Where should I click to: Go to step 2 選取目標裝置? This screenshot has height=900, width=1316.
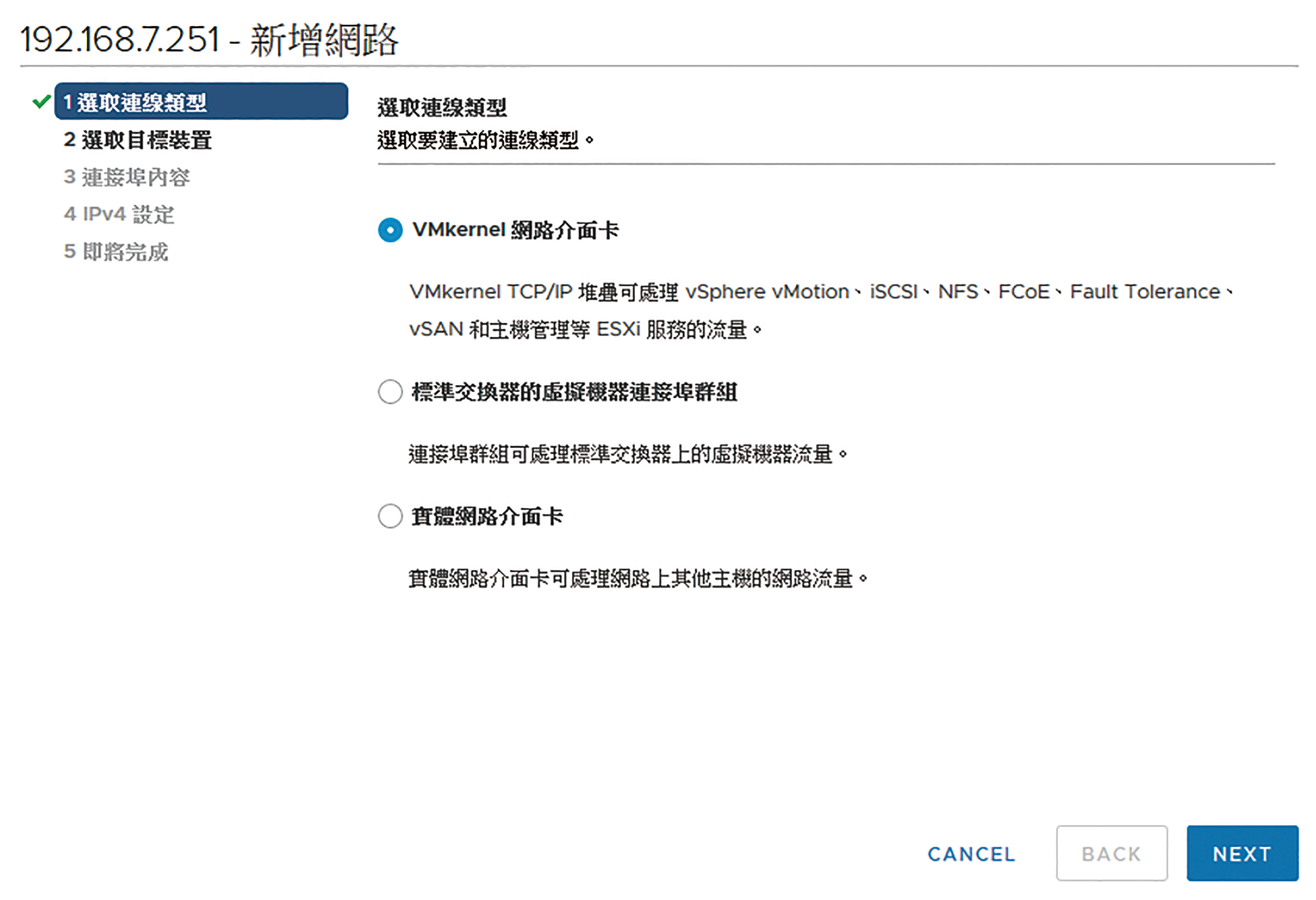(137, 140)
